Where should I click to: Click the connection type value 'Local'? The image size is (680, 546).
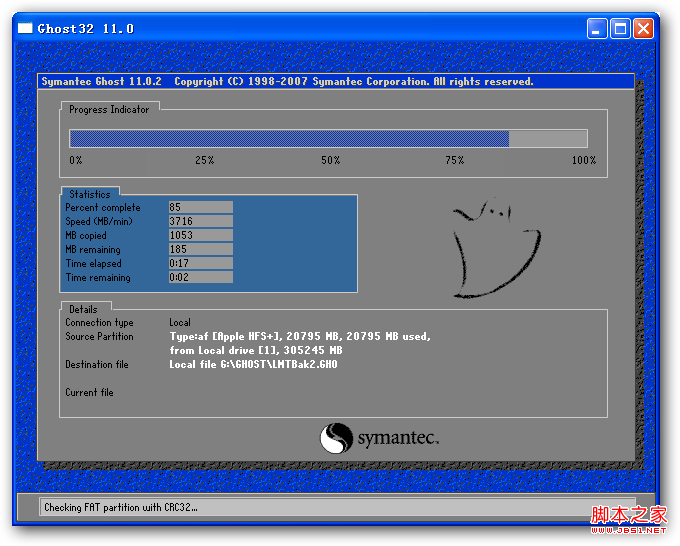[180, 322]
